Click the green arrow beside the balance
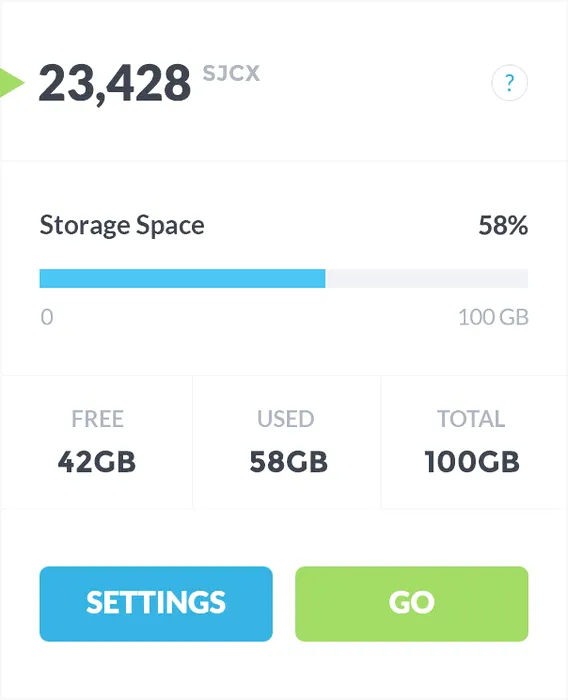568x700 pixels. 11,83
